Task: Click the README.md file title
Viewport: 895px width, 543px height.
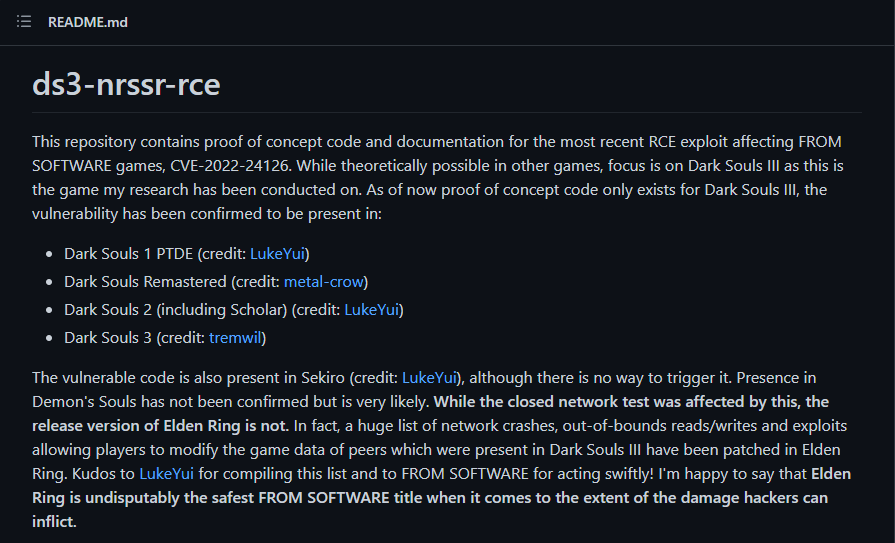Action: [88, 22]
